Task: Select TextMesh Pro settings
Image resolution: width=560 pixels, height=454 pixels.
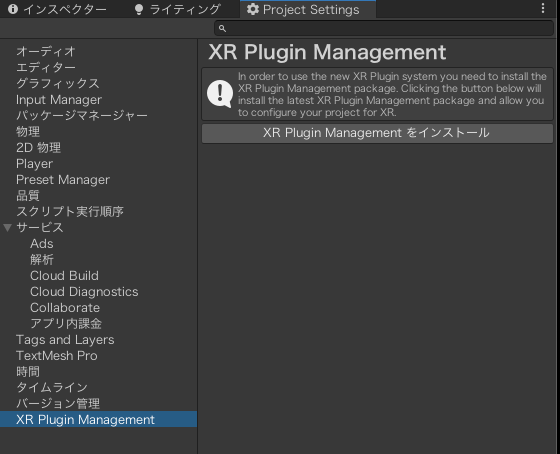Action: [57, 356]
